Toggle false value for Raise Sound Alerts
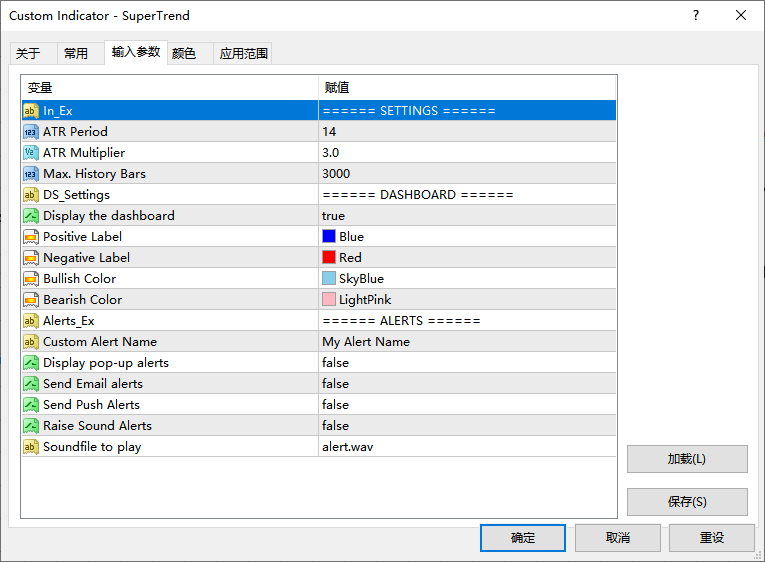The width and height of the screenshot is (765, 562). pos(467,425)
